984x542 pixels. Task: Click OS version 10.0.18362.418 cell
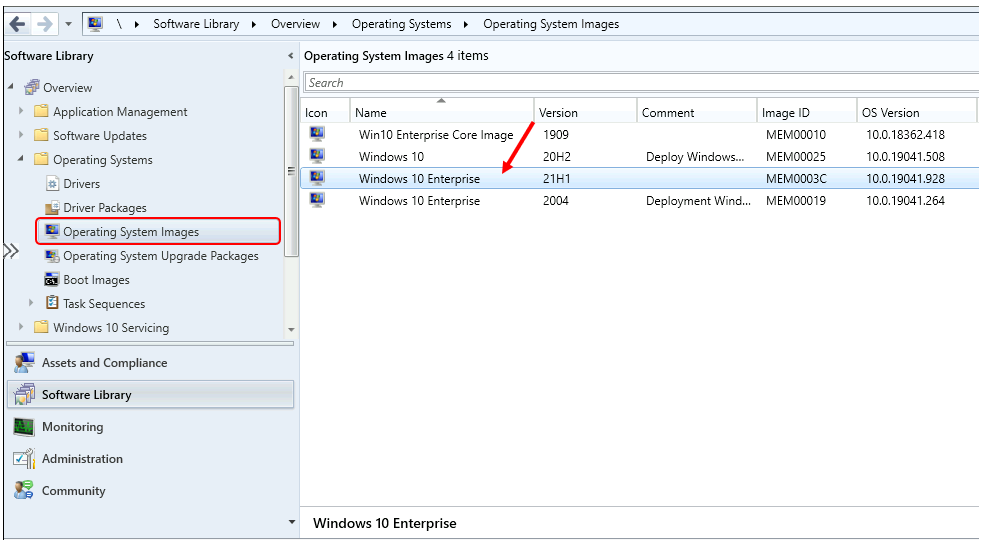pyautogui.click(x=905, y=135)
